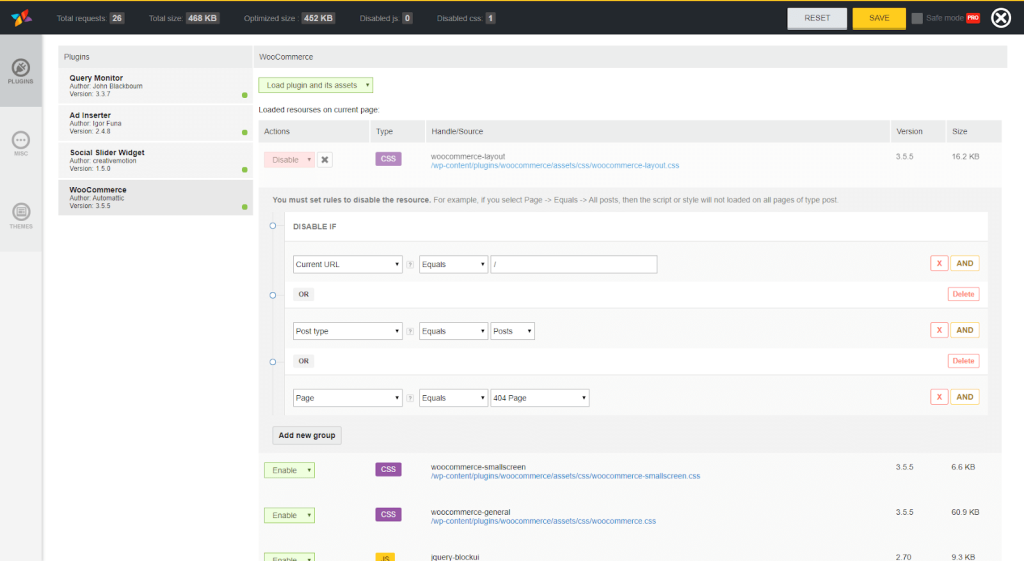Open Equals operator dropdown in Page row
Viewport: 1024px width, 561px height.
[453, 398]
